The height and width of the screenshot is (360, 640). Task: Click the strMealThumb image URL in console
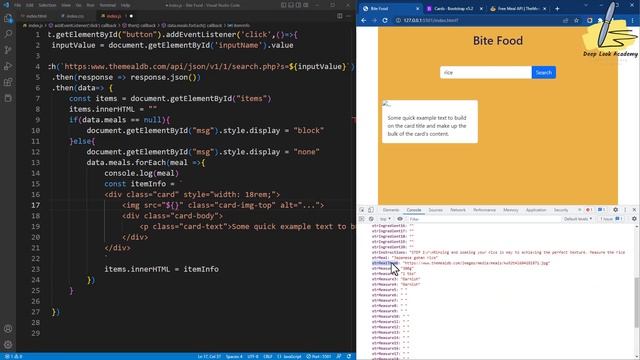click(477, 263)
